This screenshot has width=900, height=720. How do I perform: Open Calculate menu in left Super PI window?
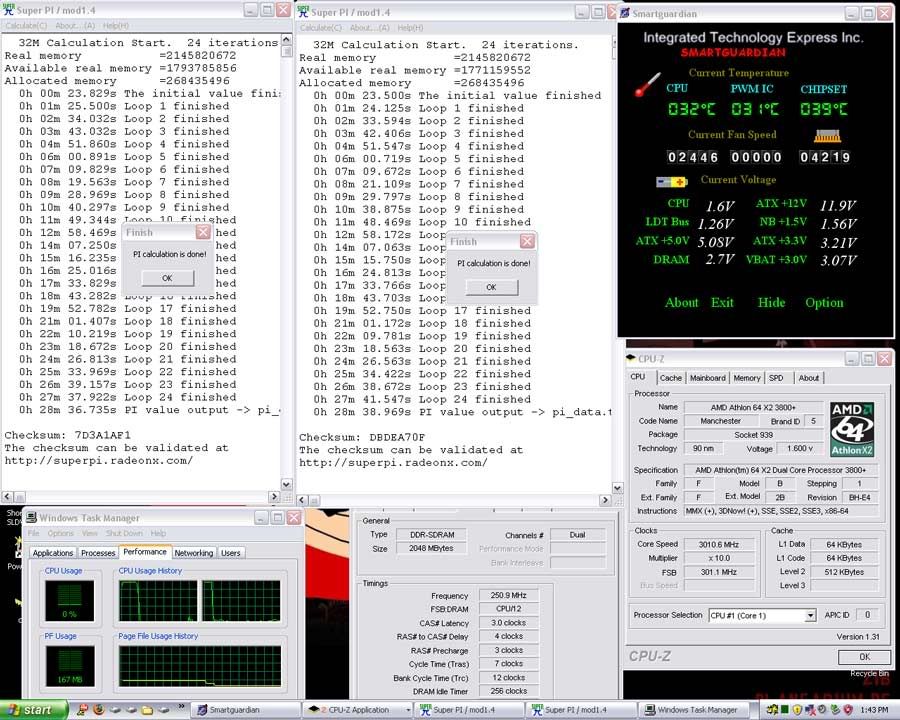pyautogui.click(x=26, y=26)
